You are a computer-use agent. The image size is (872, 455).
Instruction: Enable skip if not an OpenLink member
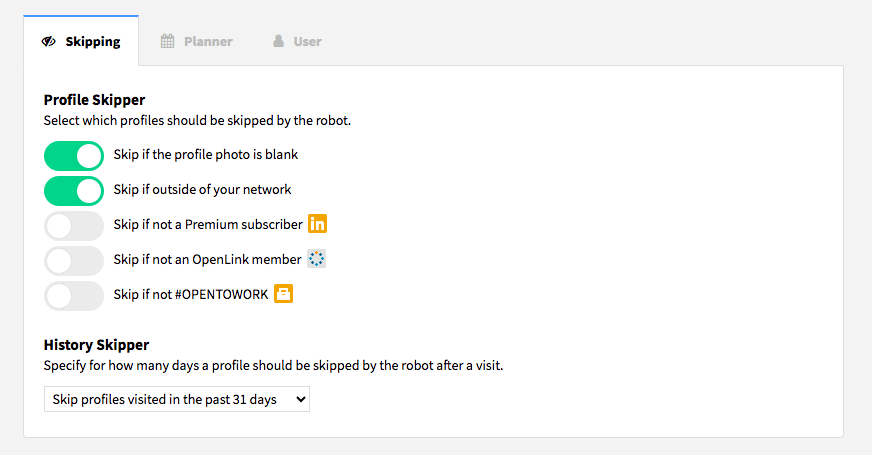[x=74, y=261]
